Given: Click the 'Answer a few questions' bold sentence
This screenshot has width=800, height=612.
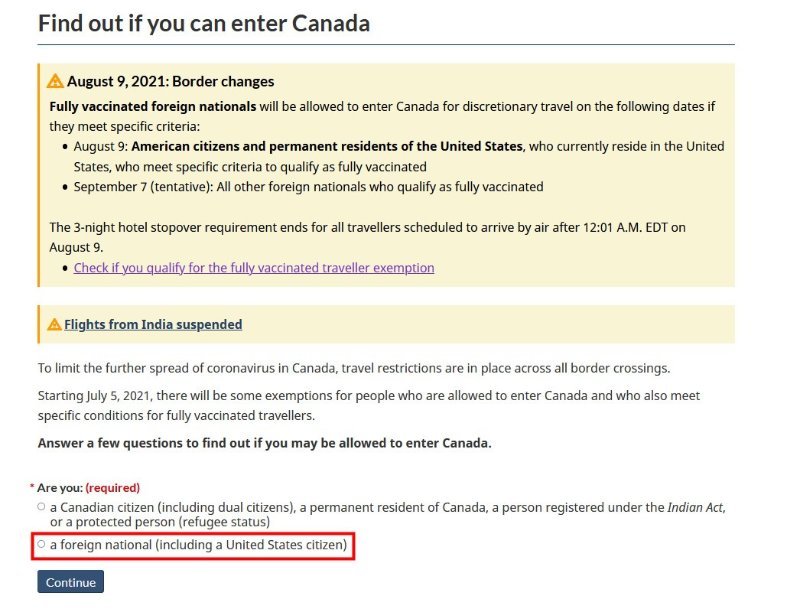Looking at the screenshot, I should 264,443.
